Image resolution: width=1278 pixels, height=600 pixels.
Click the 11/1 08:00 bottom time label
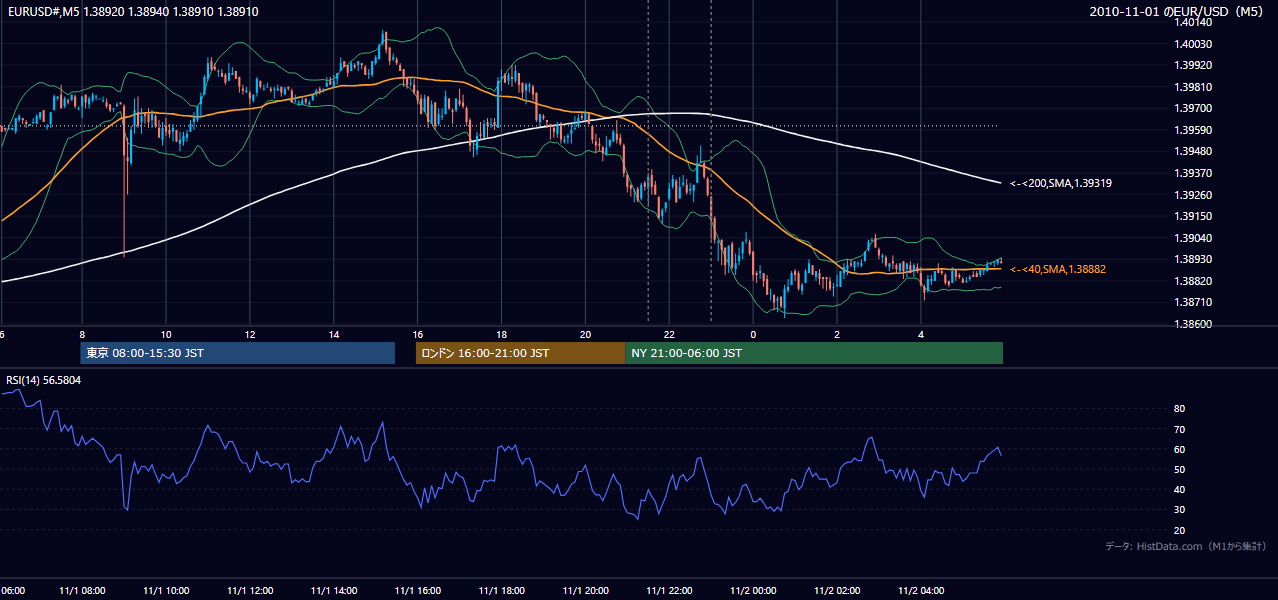click(83, 590)
